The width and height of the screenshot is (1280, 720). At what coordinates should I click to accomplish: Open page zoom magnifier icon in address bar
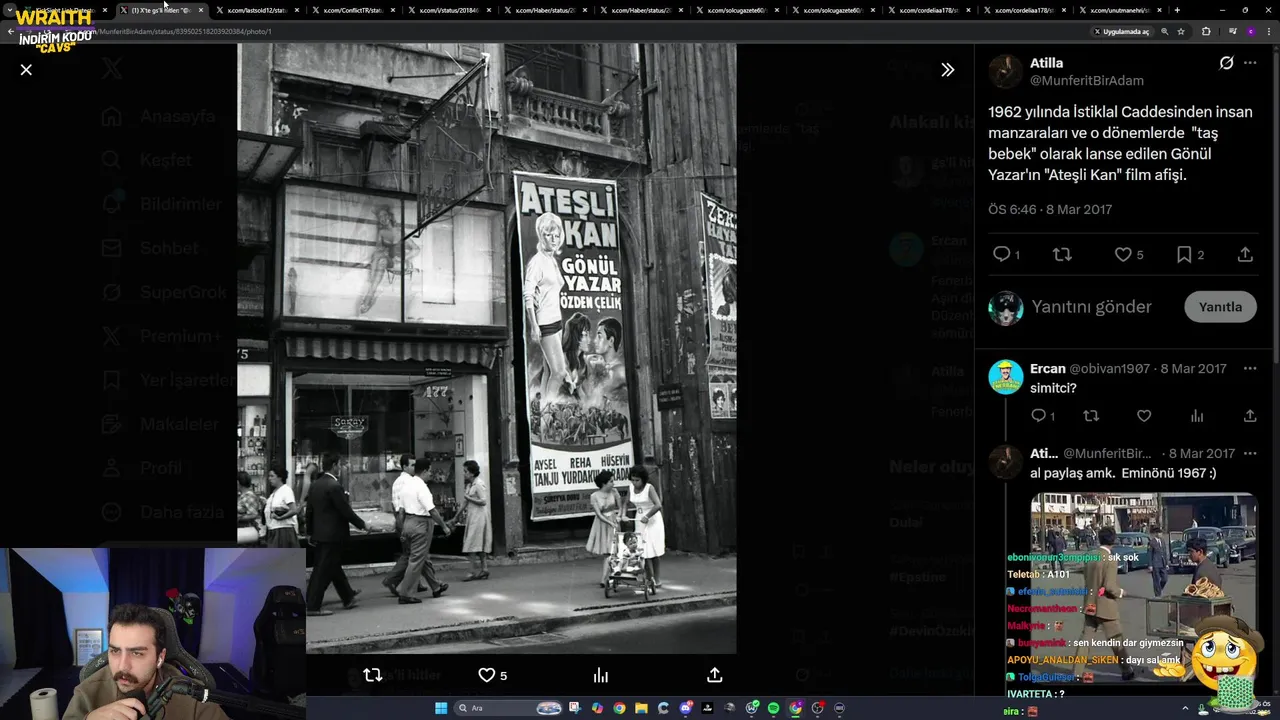tap(1165, 31)
